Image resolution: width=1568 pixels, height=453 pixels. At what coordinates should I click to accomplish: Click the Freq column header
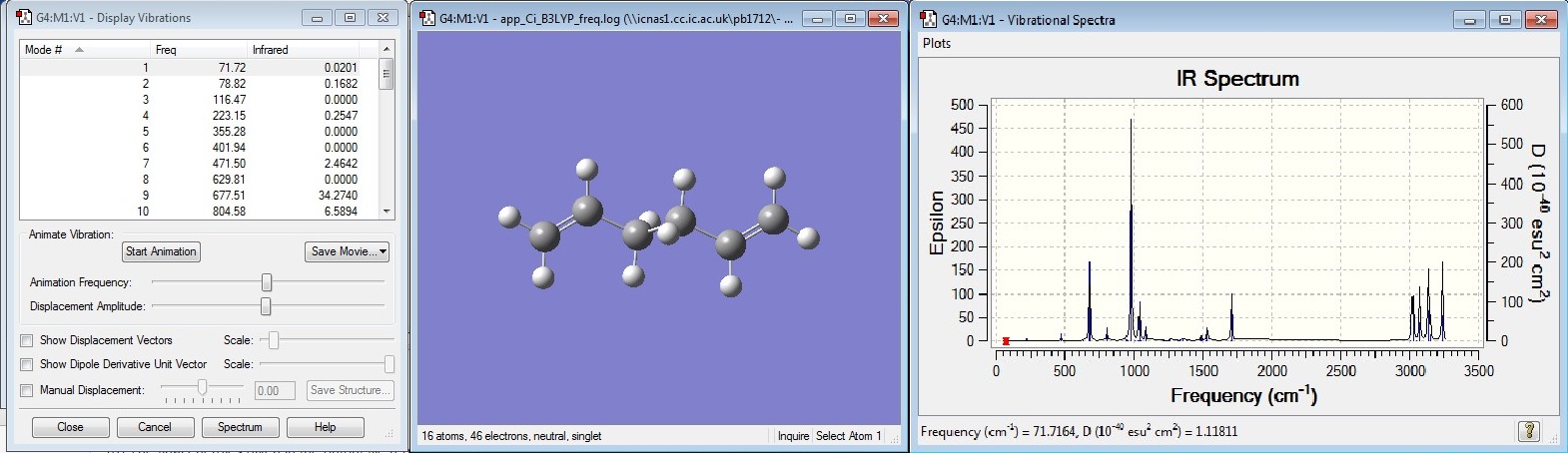[198, 49]
